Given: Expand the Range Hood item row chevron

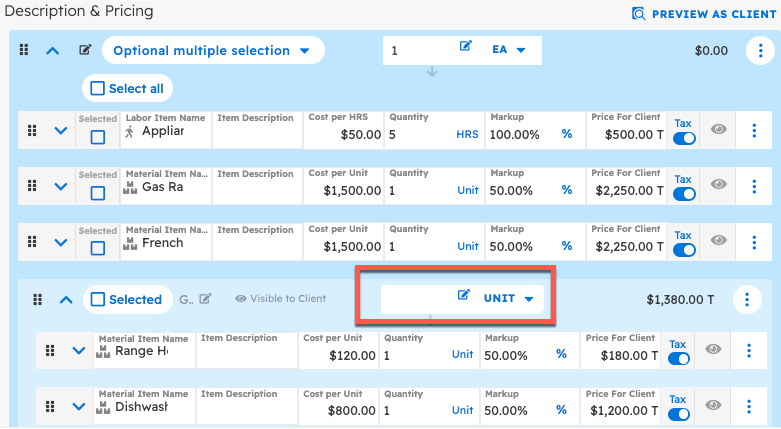Looking at the screenshot, I should coord(78,350).
